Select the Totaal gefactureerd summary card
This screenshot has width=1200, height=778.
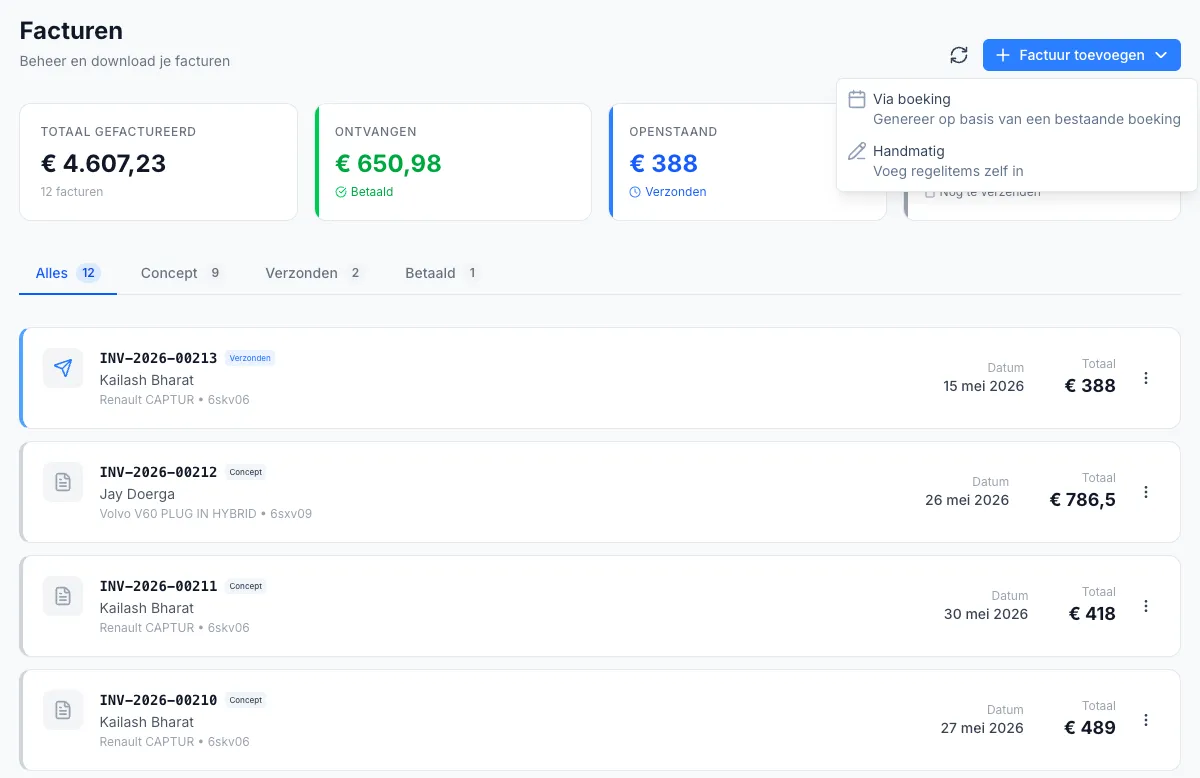[x=158, y=162]
